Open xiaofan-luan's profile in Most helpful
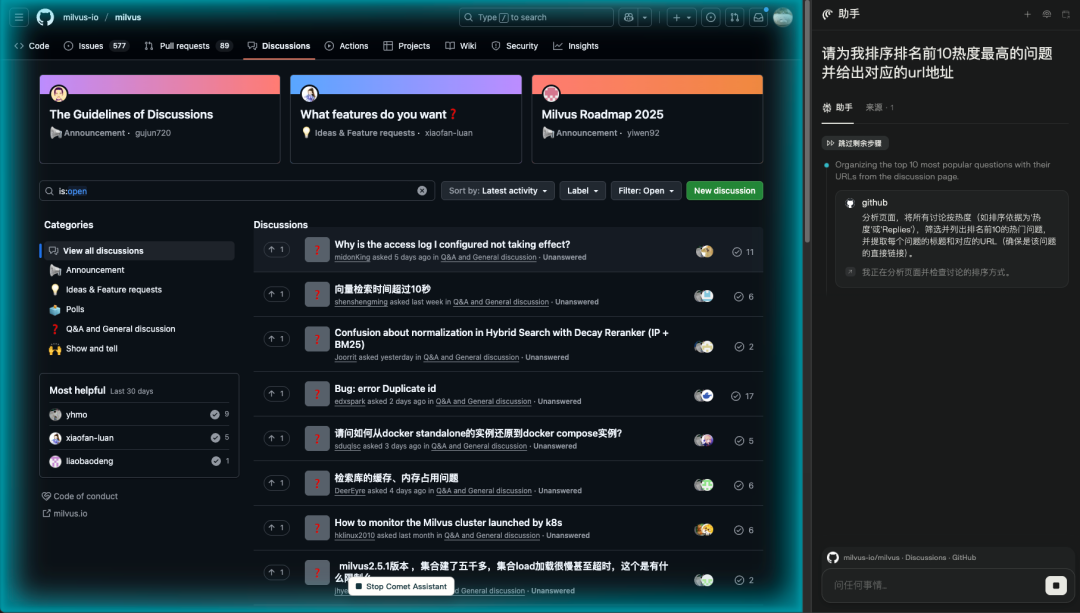This screenshot has height=613, width=1080. coord(90,438)
